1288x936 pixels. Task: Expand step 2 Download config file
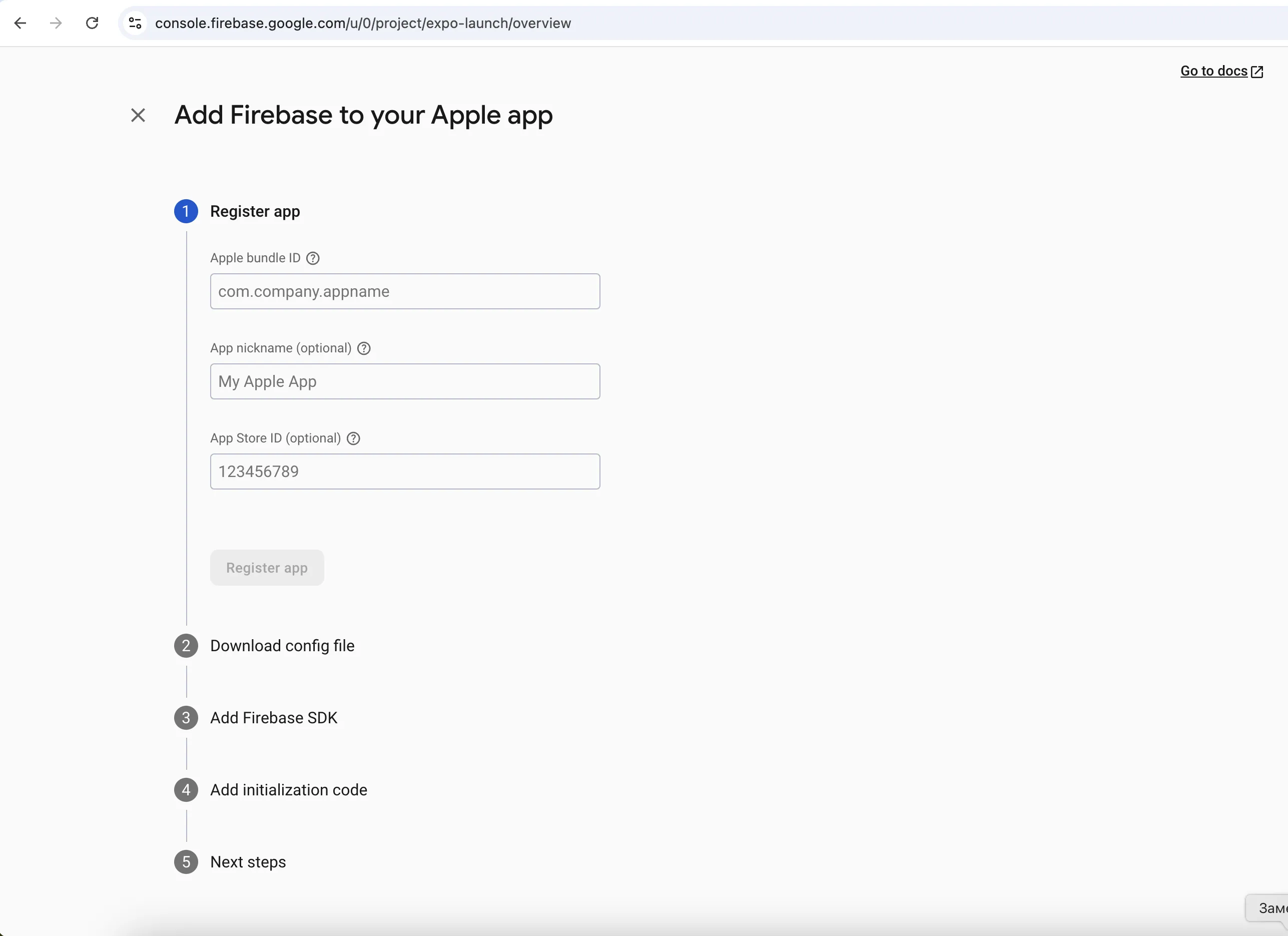(282, 646)
